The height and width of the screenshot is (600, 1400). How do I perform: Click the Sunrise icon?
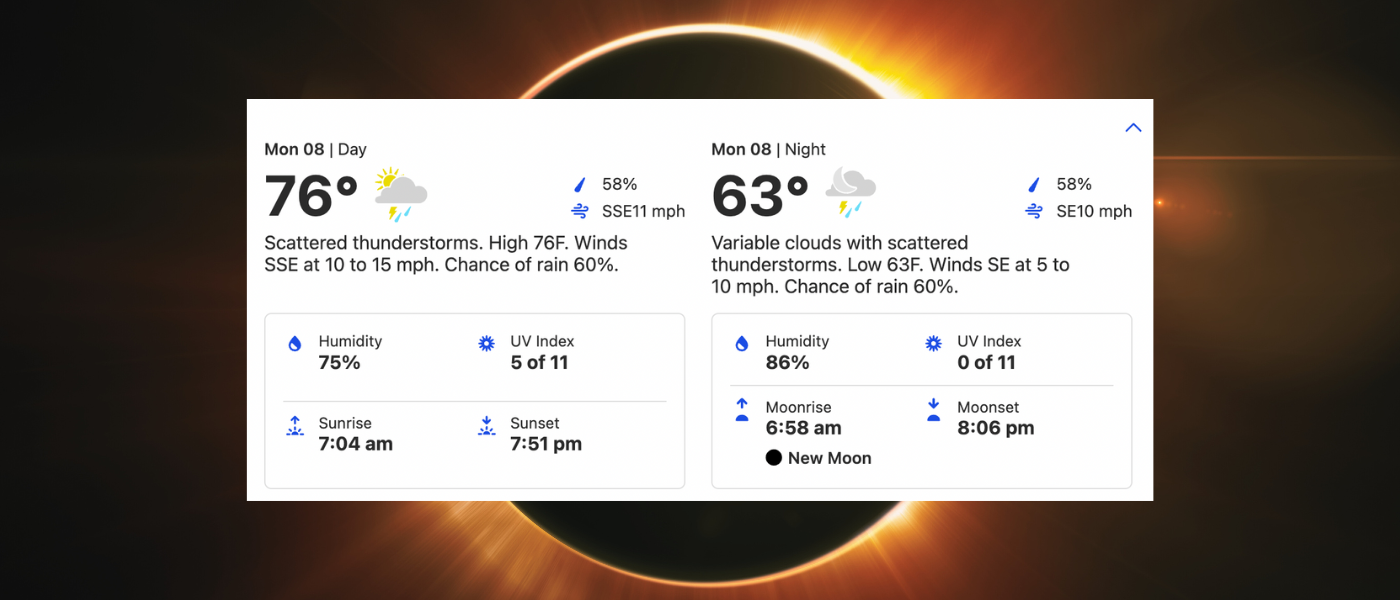point(295,426)
